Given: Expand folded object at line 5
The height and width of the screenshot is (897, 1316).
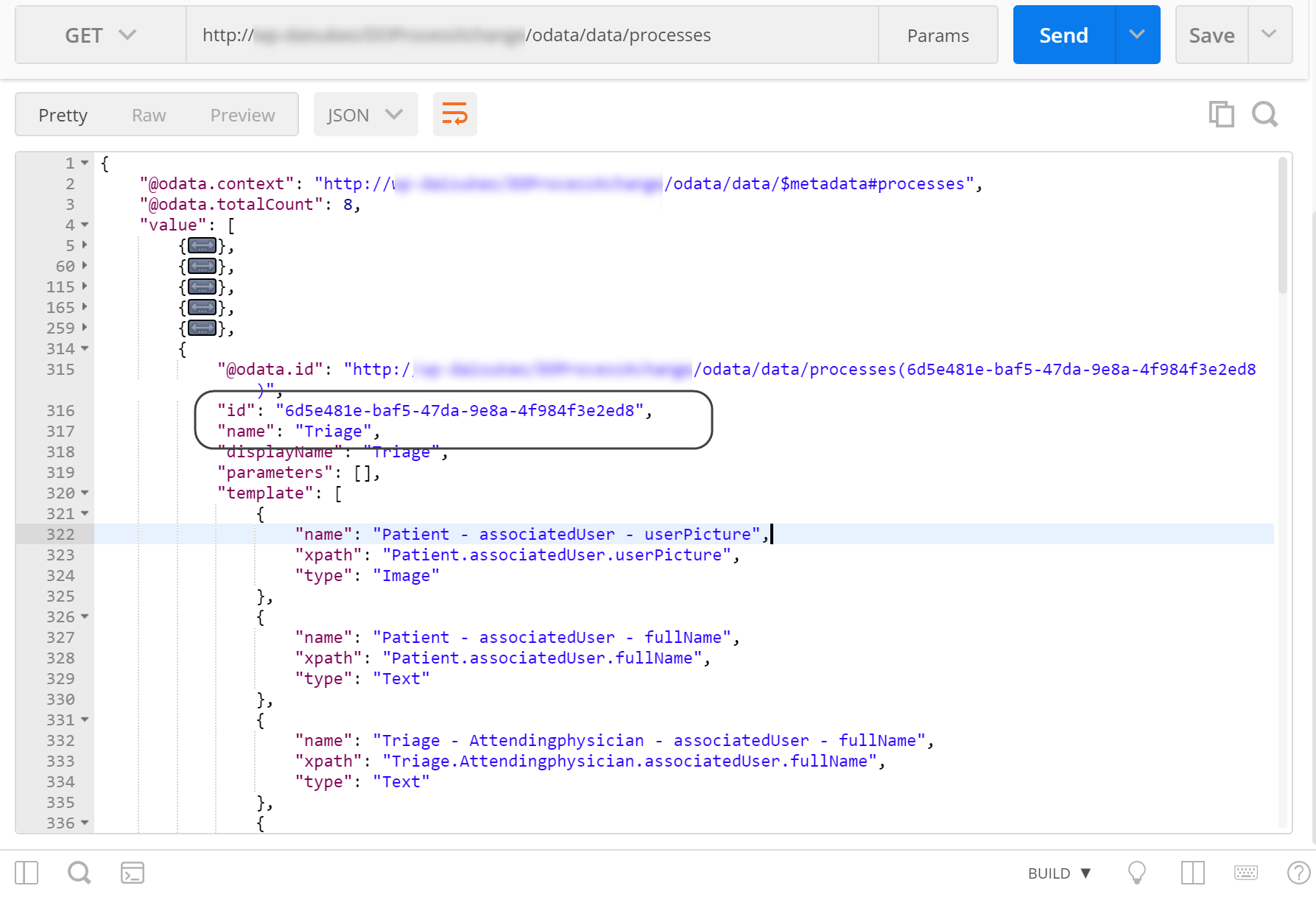Looking at the screenshot, I should (x=85, y=245).
